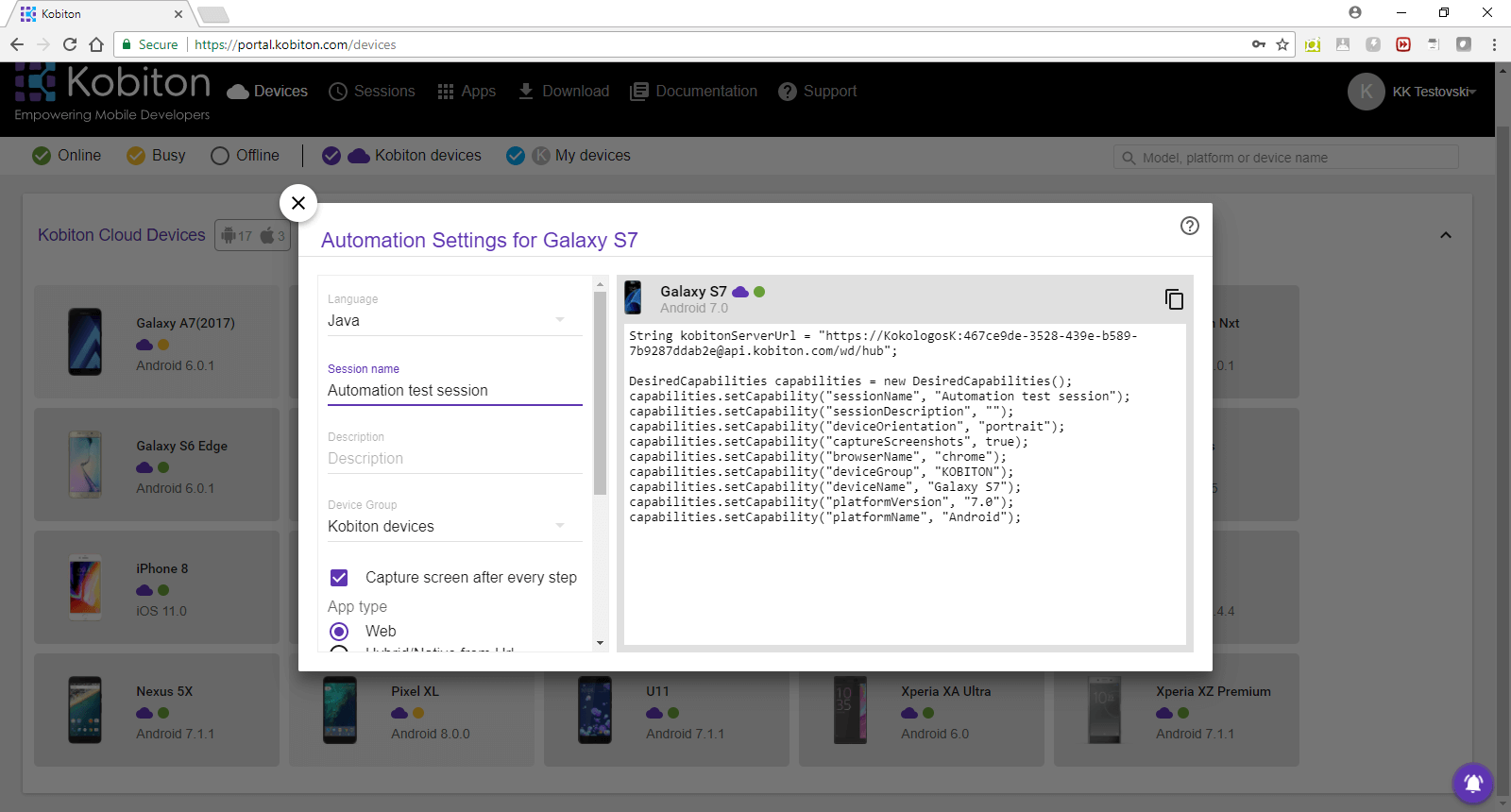Toggle the Online filter checkbox
This screenshot has width=1511, height=812.
click(x=42, y=156)
